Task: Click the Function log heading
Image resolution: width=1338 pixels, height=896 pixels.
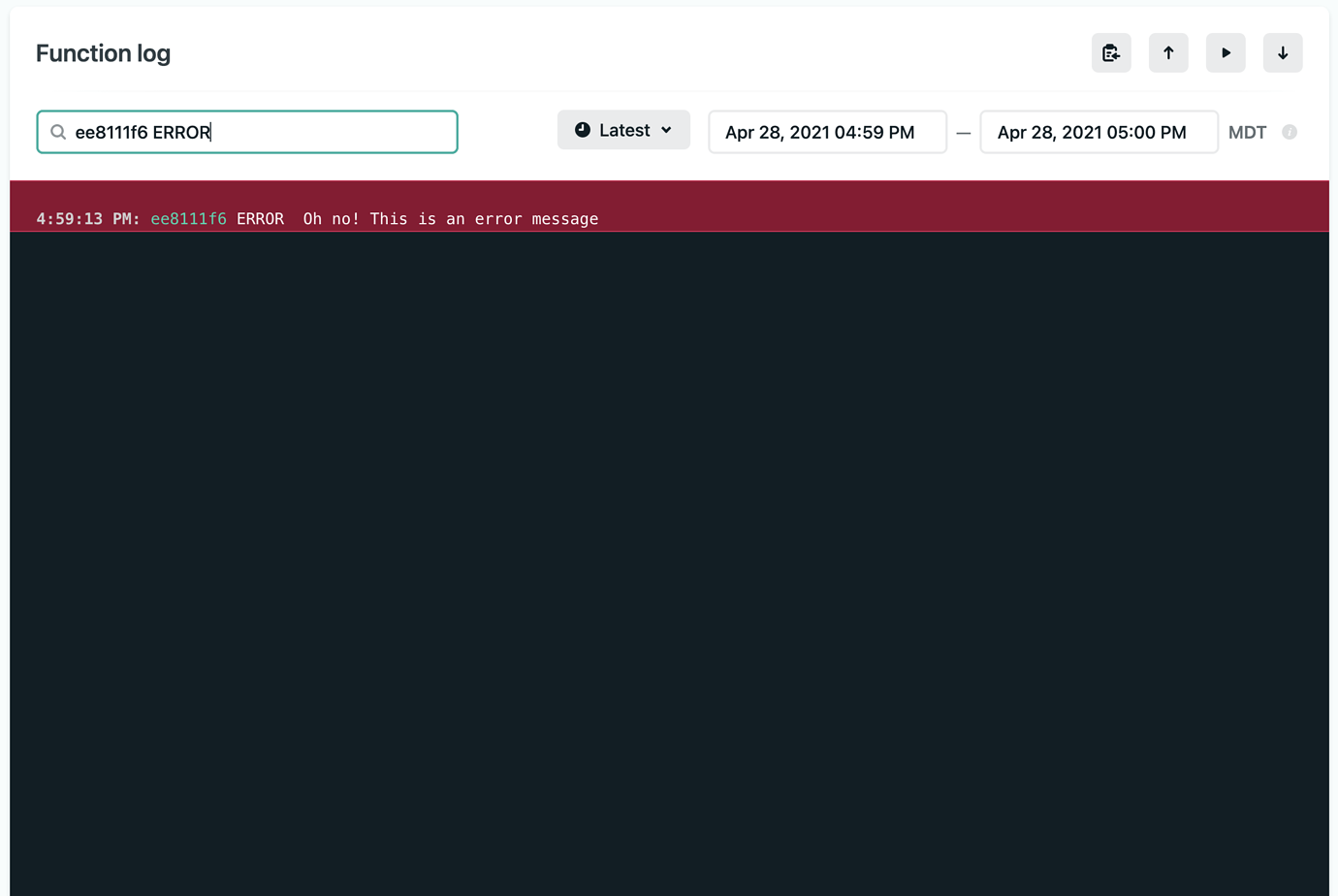Action: coord(103,53)
